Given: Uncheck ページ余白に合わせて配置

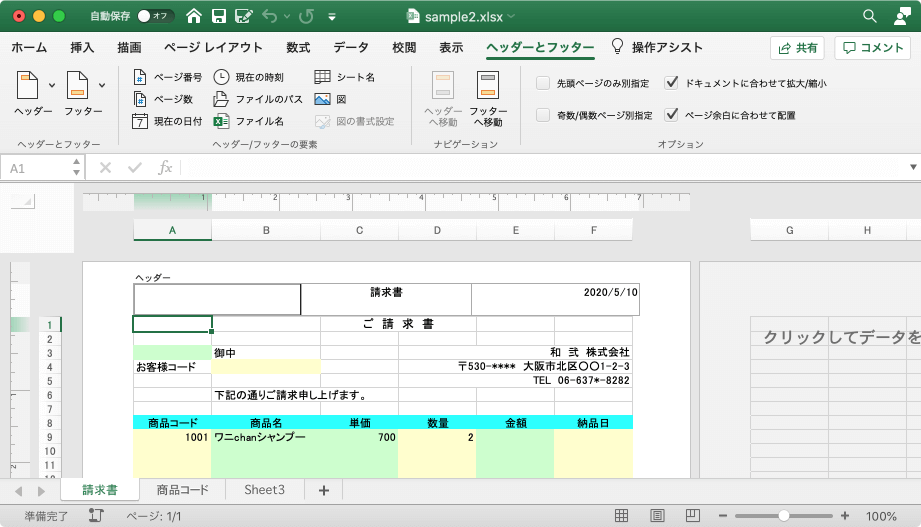Looking at the screenshot, I should point(671,115).
